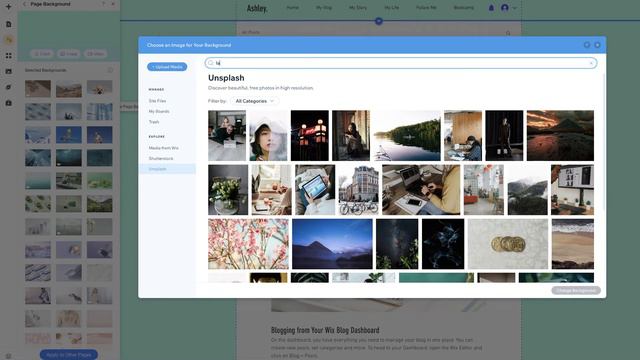Select the two women at table photo
The width and height of the screenshot is (640, 360).
(227, 136)
